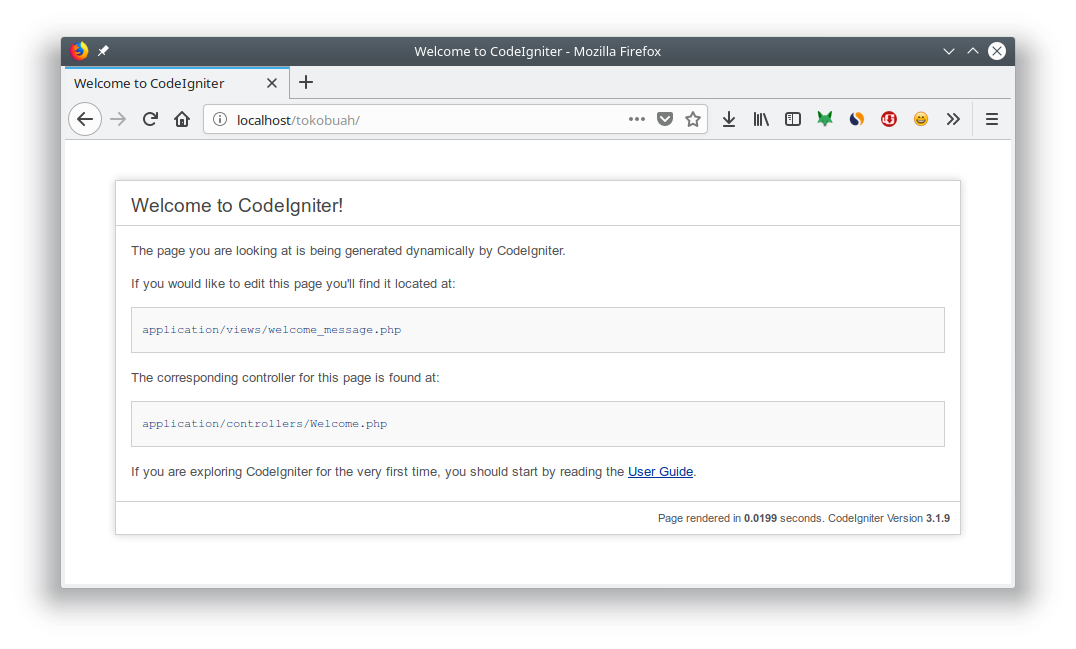Click the red download extension icon
Screen dimensions: 1076x649
tap(889, 119)
